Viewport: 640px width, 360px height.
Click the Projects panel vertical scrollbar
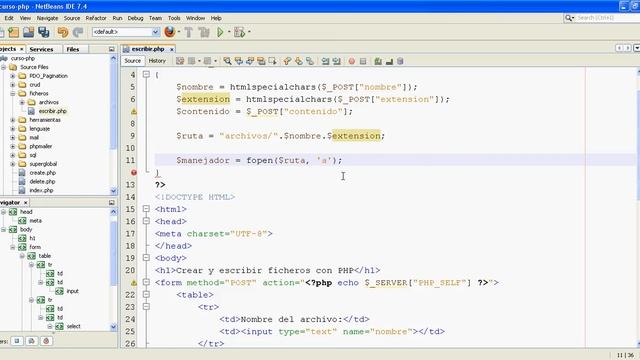point(113,124)
